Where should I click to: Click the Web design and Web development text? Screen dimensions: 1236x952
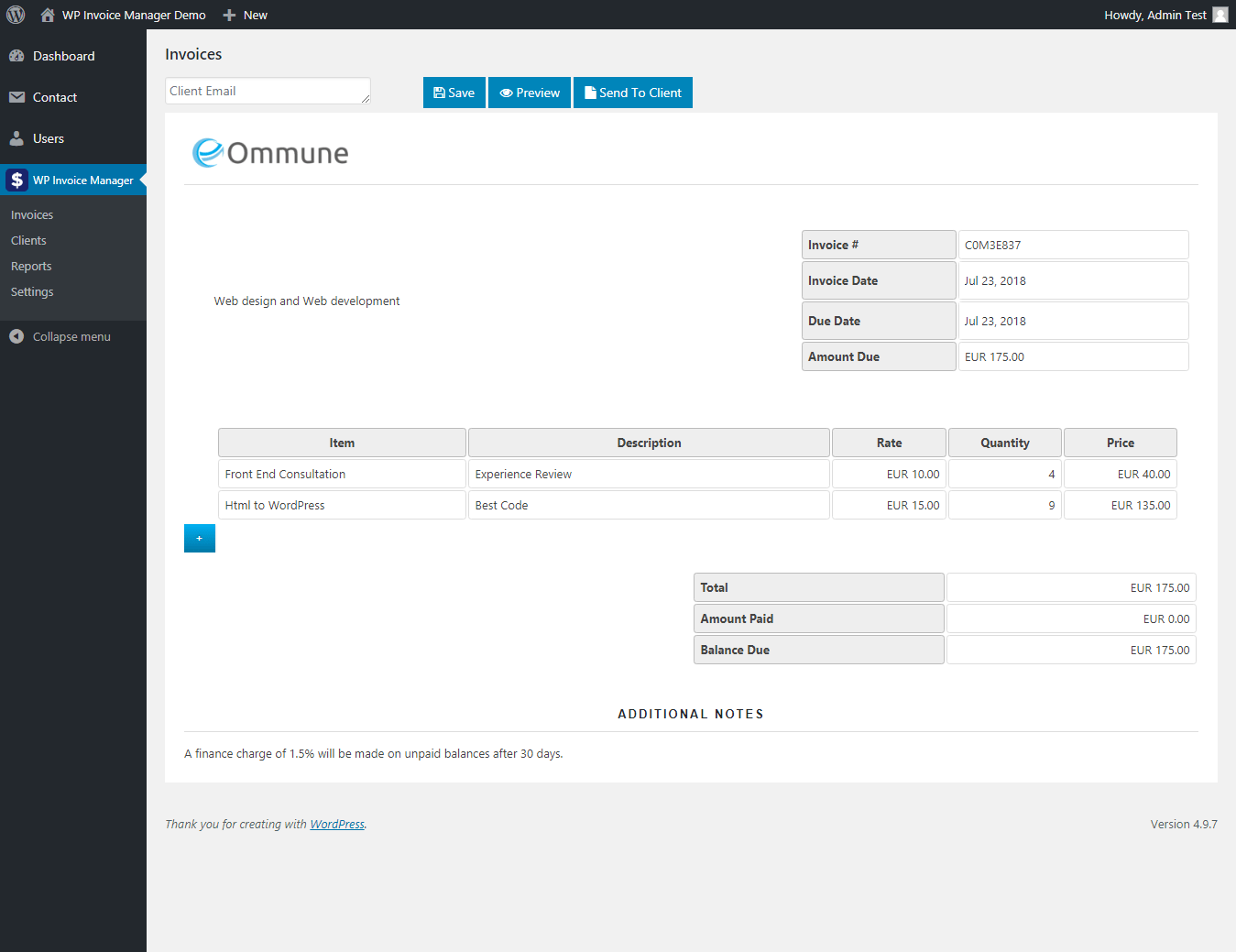click(307, 301)
